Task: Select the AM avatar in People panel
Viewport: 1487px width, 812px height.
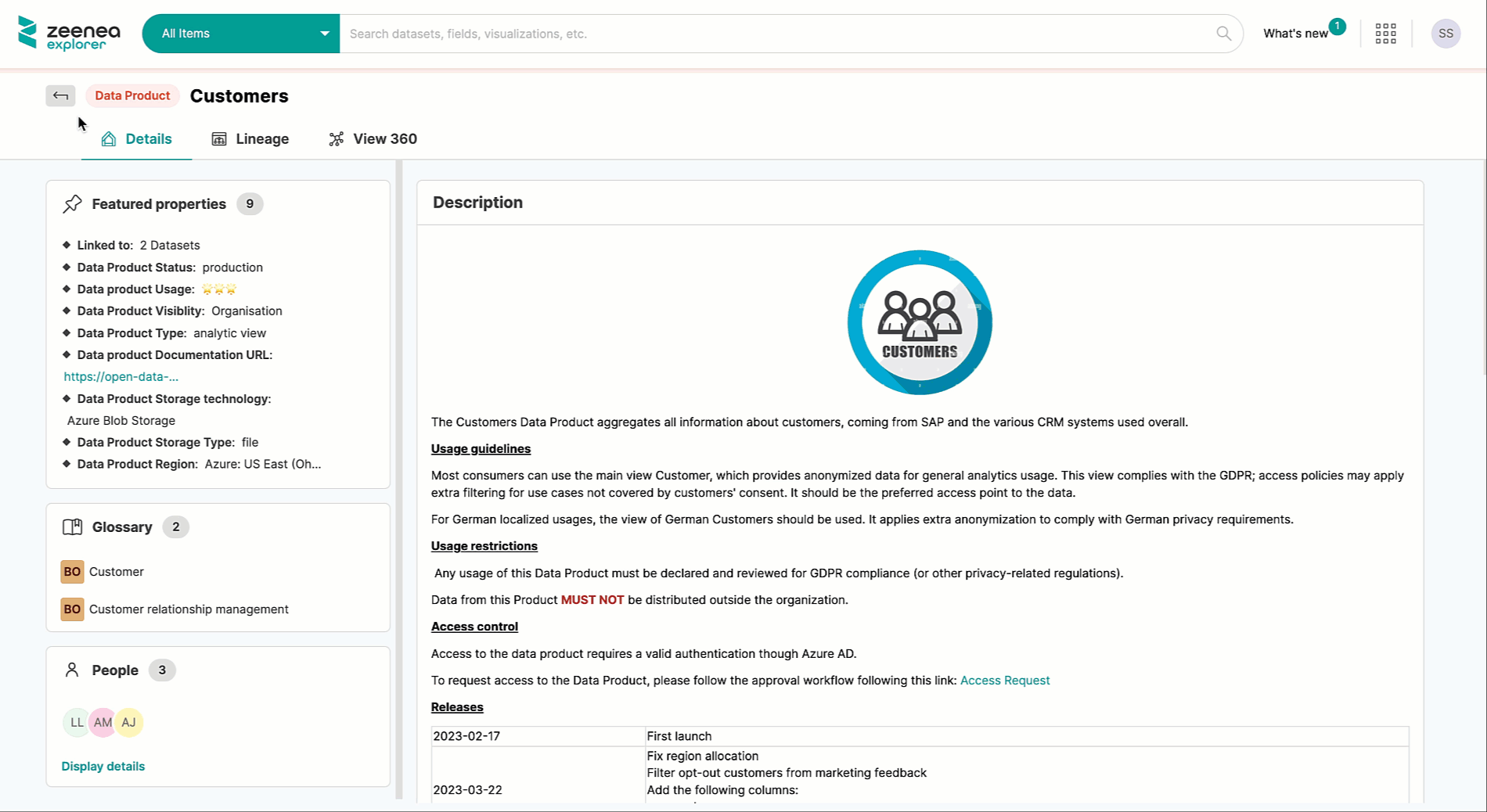Action: click(x=103, y=722)
